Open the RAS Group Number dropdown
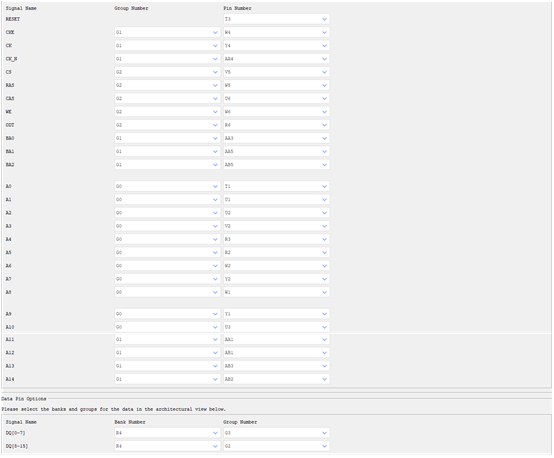The image size is (554, 458). click(x=167, y=86)
